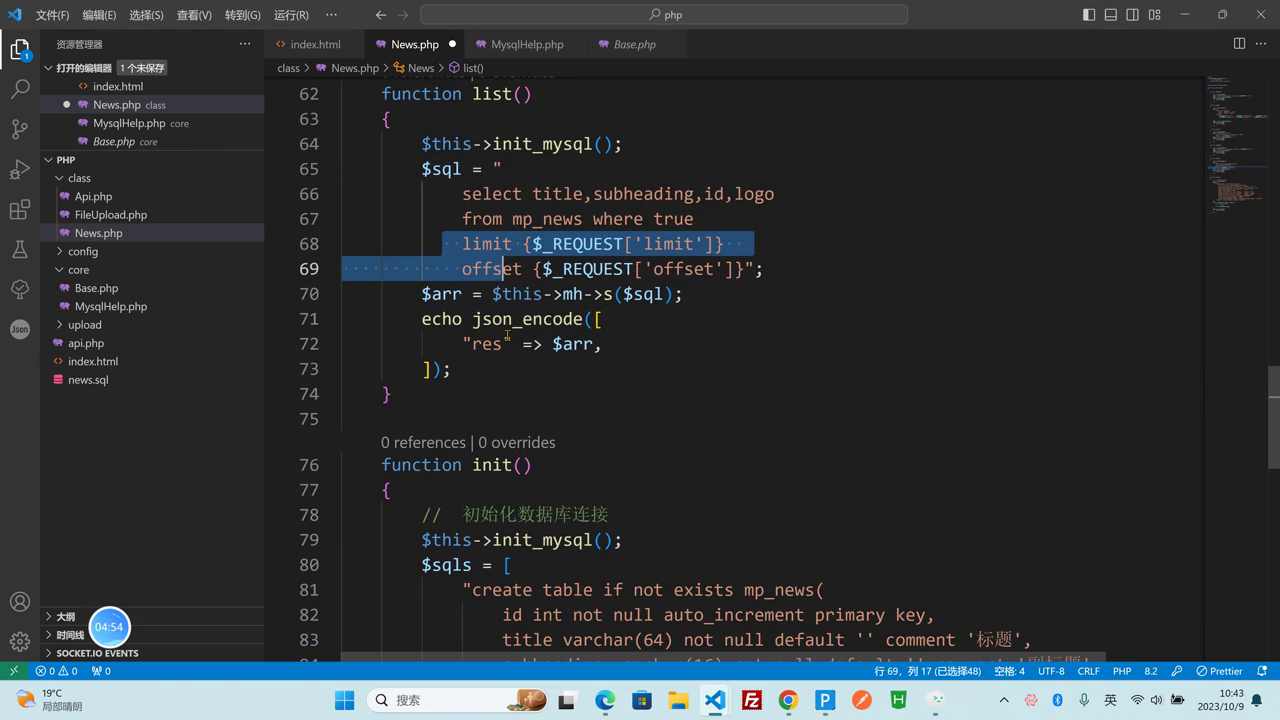Open the Json extension icon in activity bar
The image size is (1280, 720).
click(20, 329)
